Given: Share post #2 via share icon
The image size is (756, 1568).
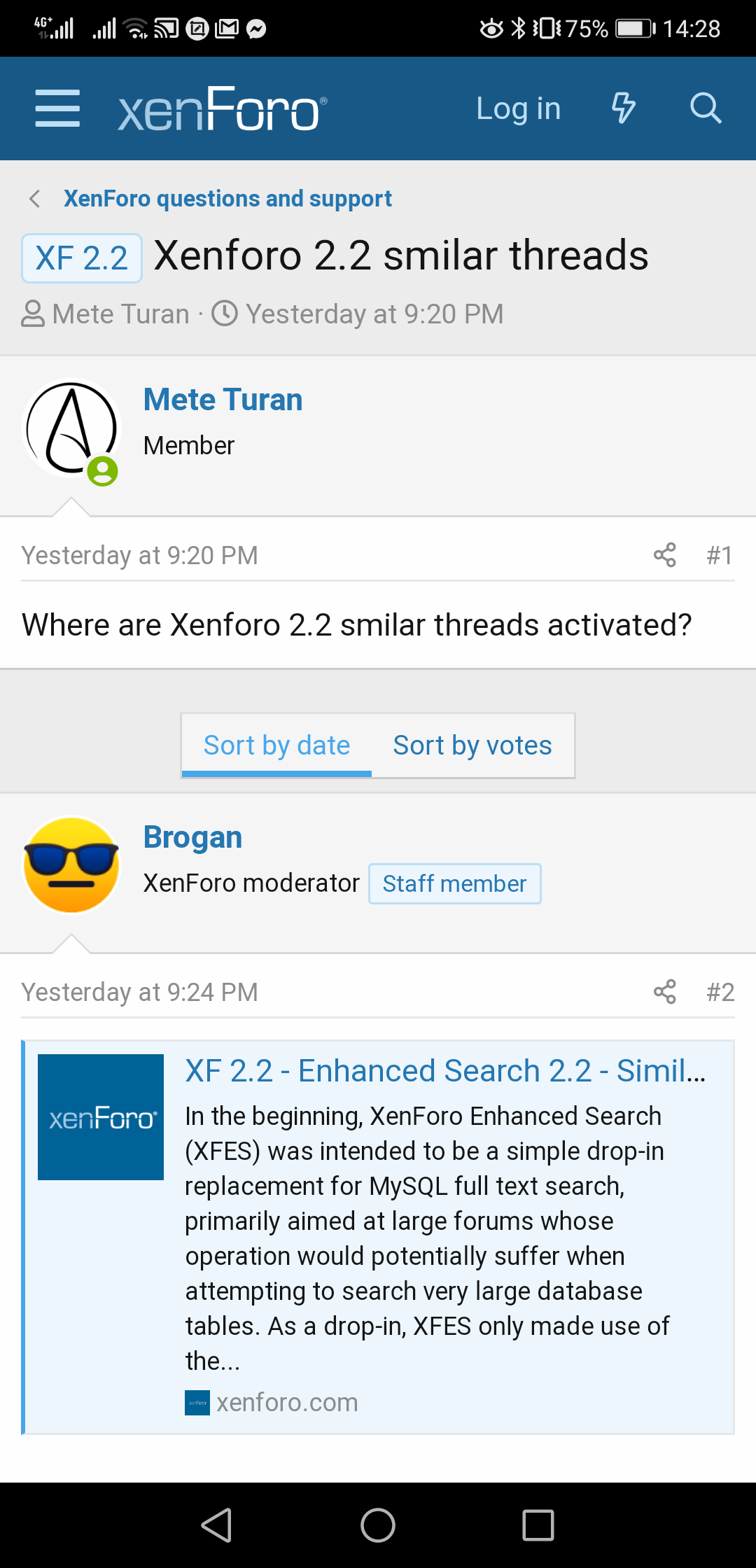Looking at the screenshot, I should (664, 992).
